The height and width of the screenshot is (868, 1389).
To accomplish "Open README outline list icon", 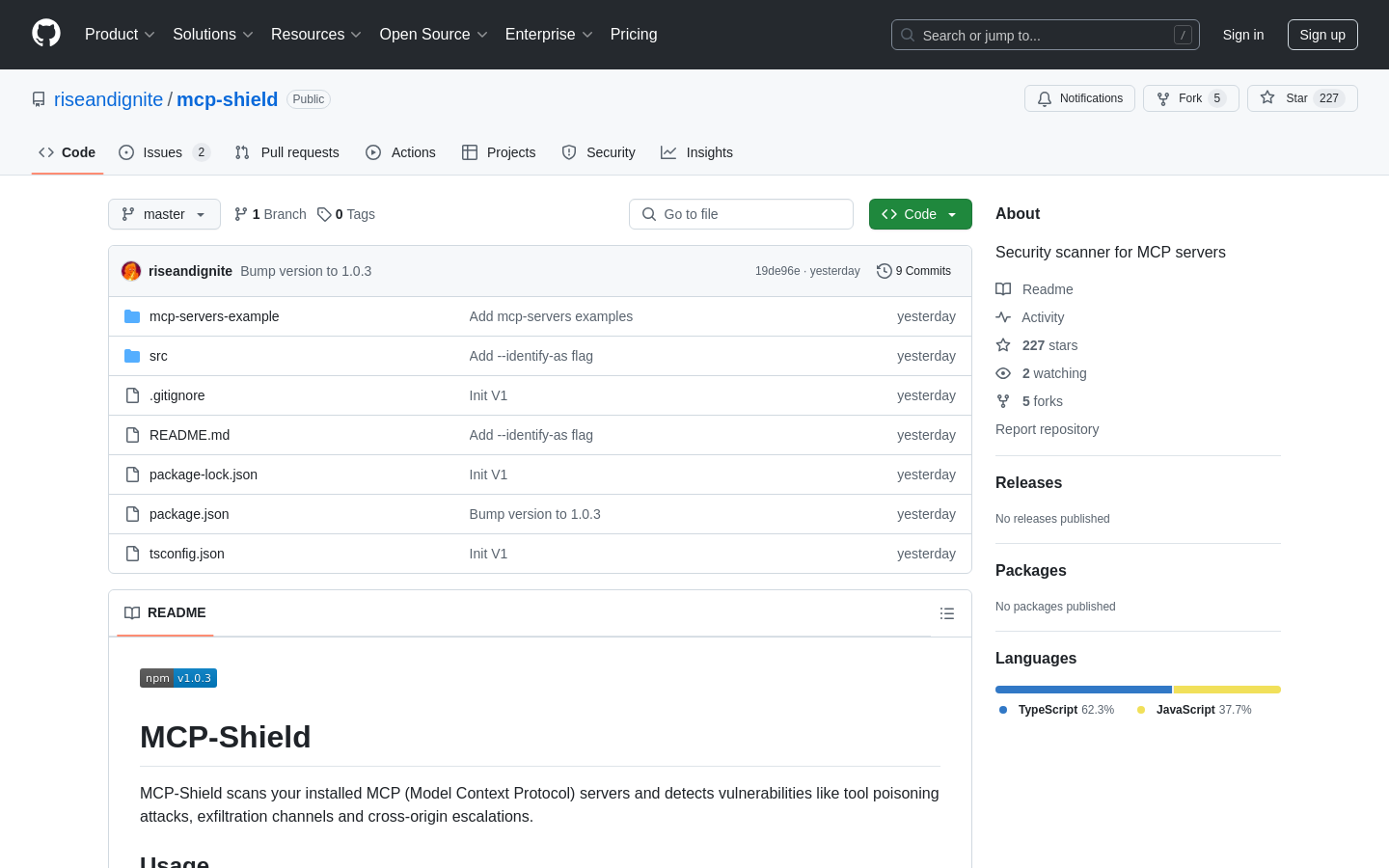I will (947, 613).
